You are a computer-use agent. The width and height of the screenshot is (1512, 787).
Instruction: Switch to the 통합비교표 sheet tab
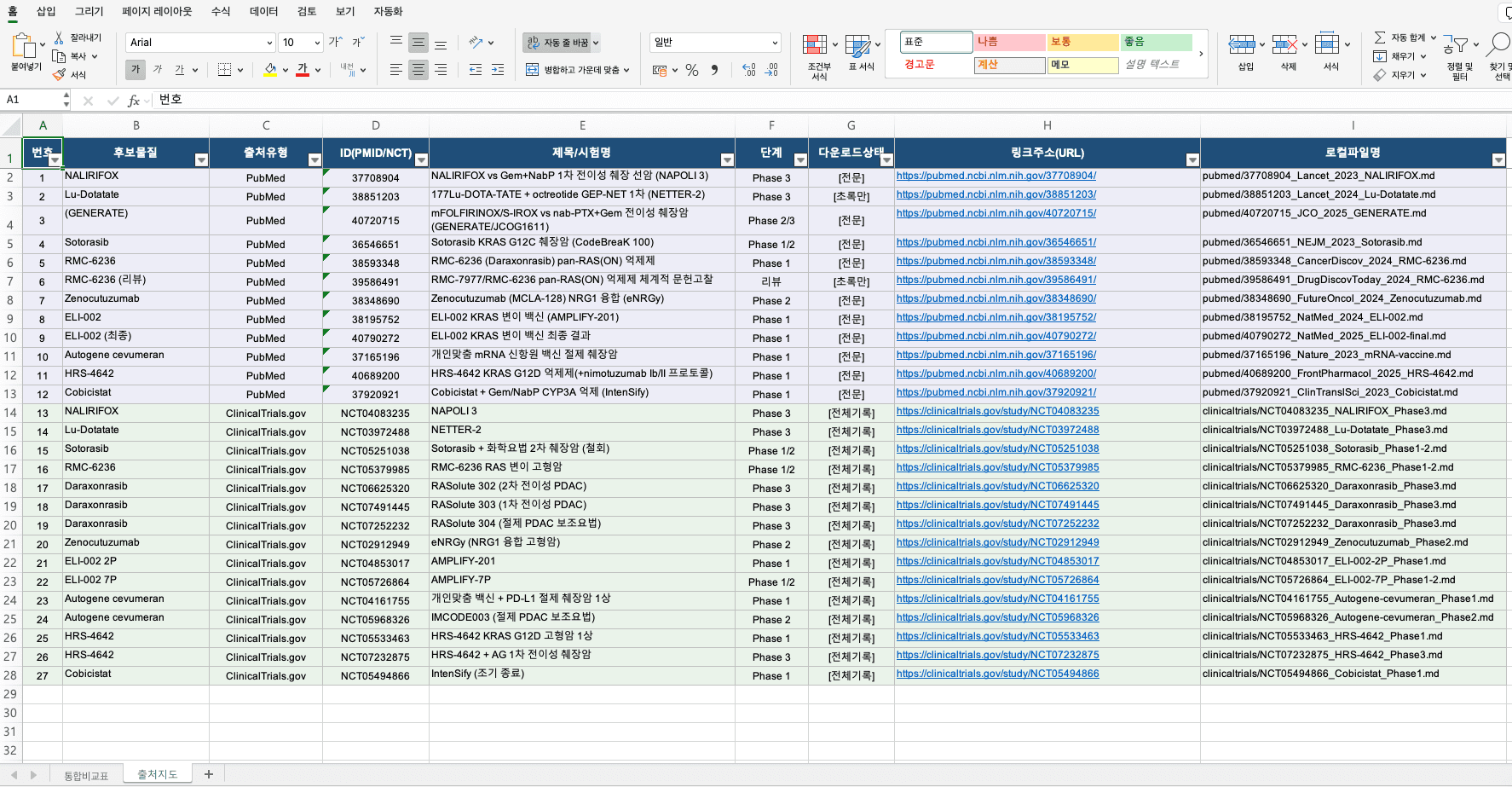pyautogui.click(x=86, y=775)
